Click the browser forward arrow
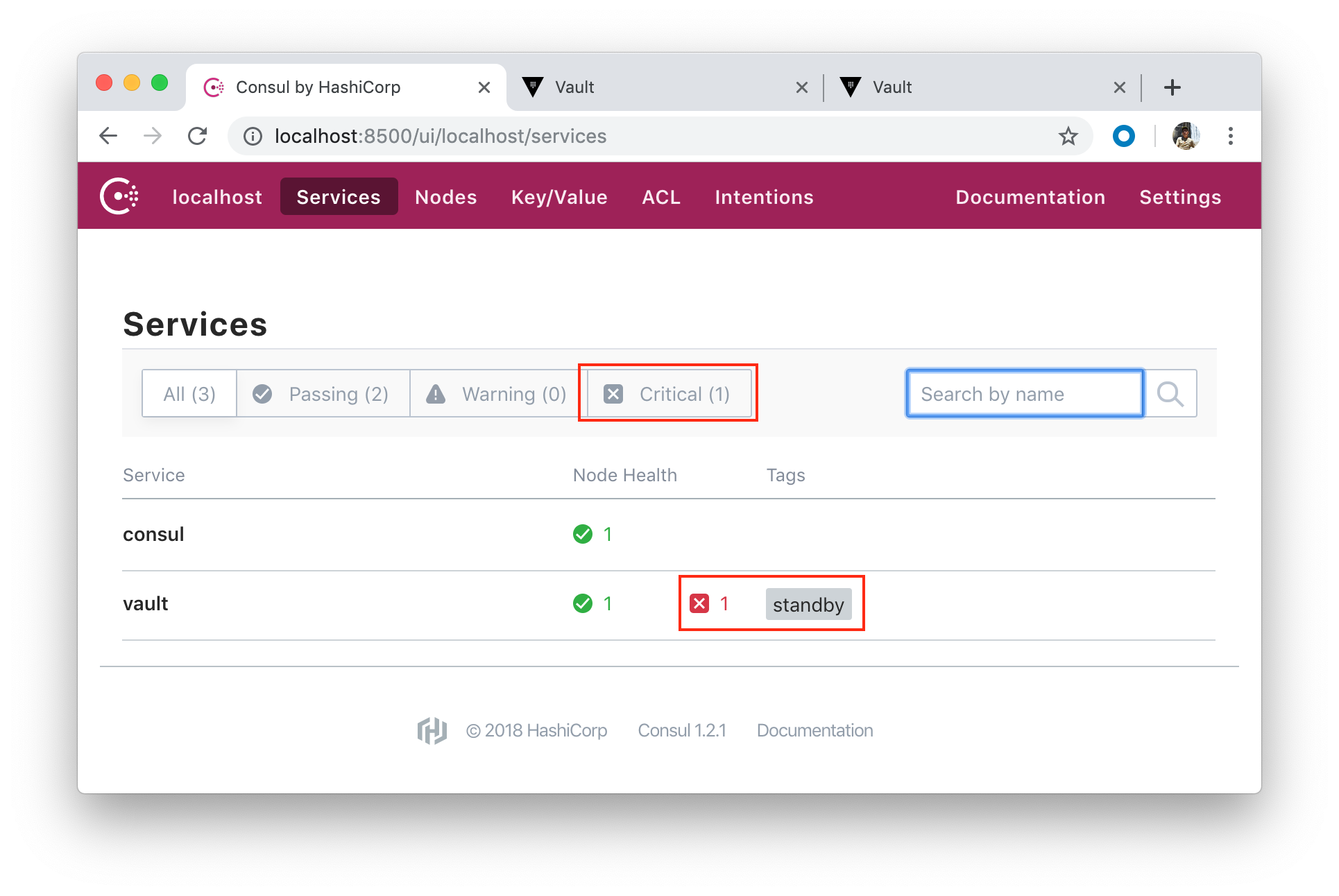 153,136
